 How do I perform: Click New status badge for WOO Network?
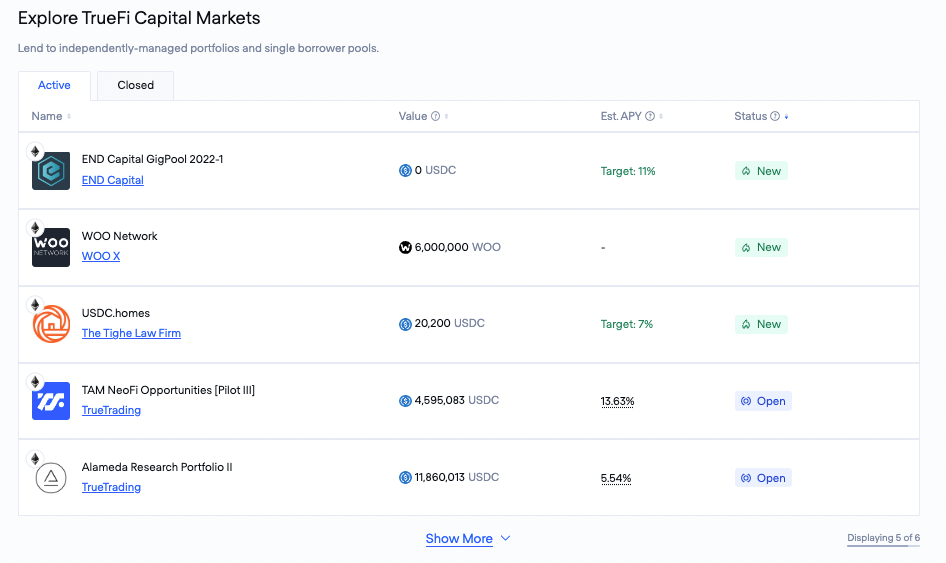761,247
